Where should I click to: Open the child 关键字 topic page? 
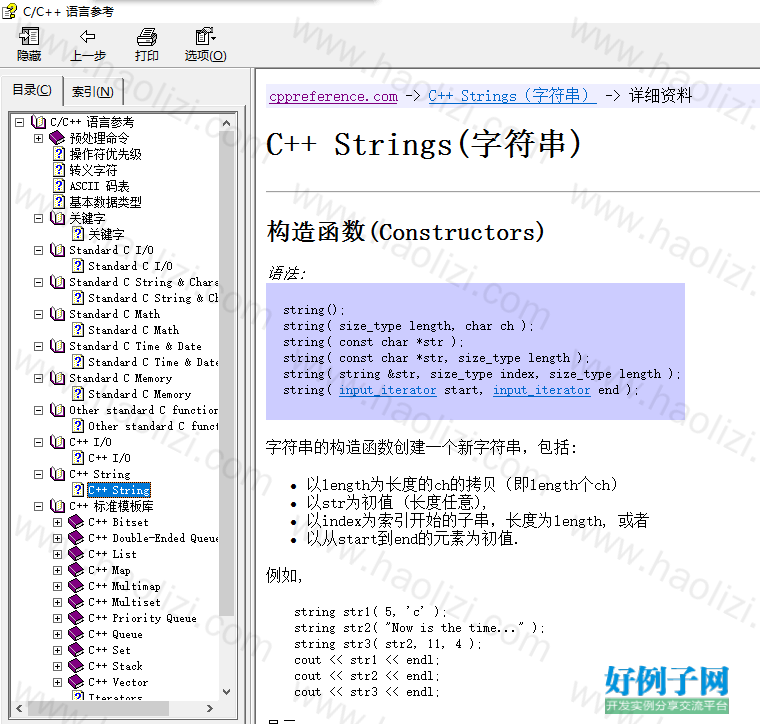(106, 234)
